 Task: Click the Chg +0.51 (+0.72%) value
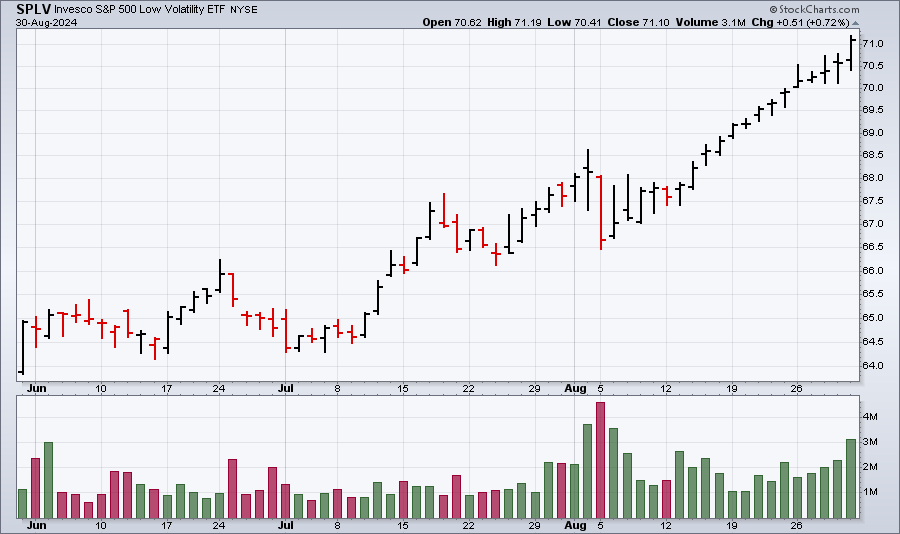tap(800, 22)
